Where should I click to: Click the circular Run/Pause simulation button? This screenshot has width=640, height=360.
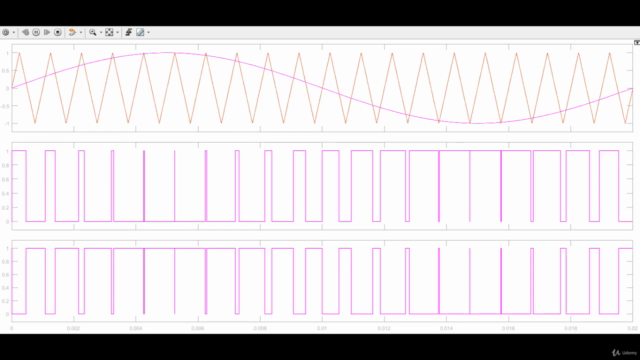(x=36, y=32)
